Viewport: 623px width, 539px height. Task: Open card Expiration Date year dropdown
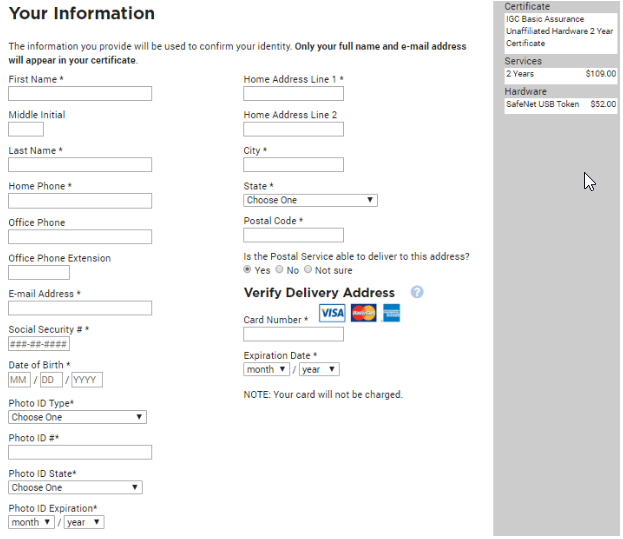point(319,369)
